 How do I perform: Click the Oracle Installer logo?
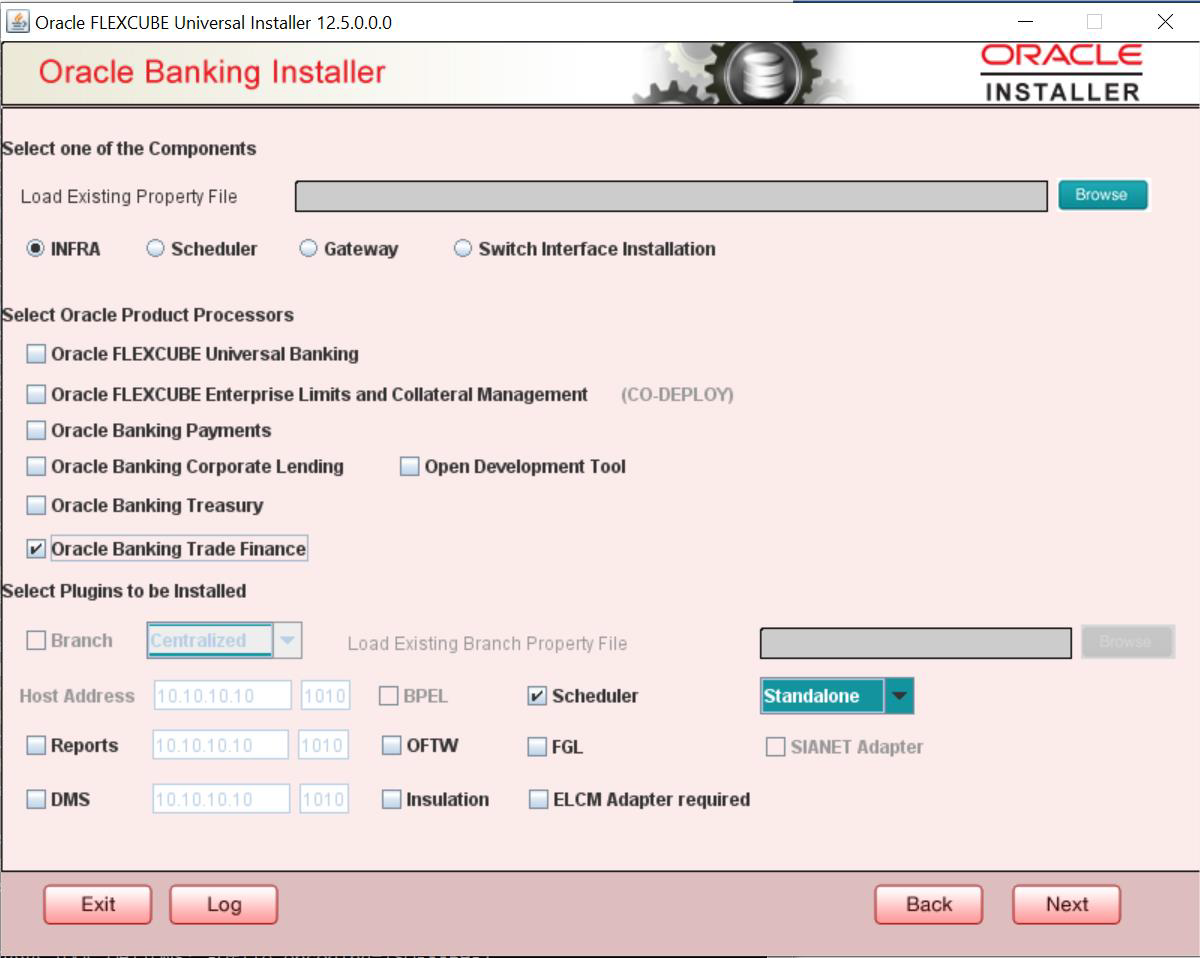pos(1063,73)
